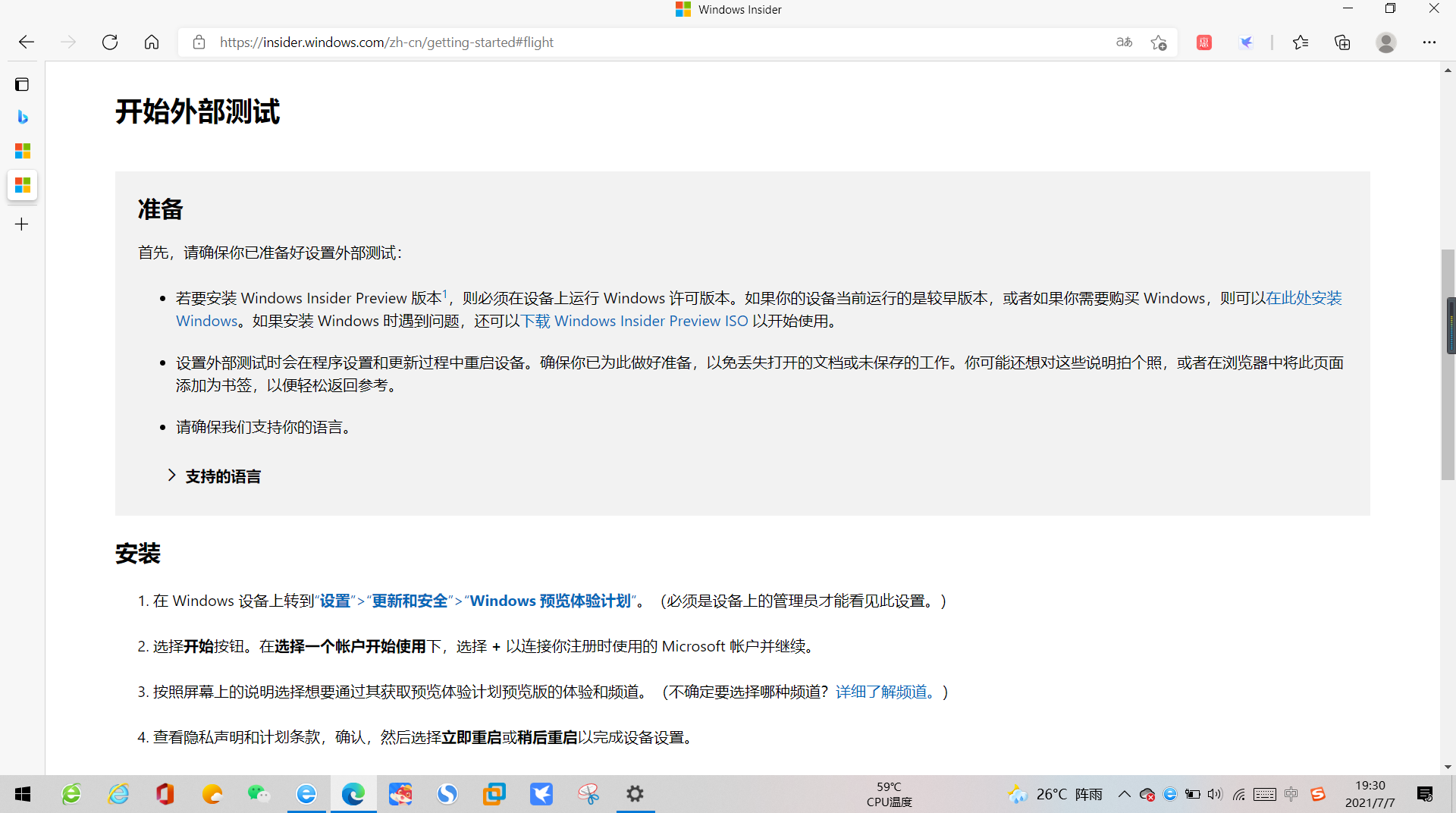The height and width of the screenshot is (813, 1456).
Task: Open the user profile menu
Action: [1386, 42]
